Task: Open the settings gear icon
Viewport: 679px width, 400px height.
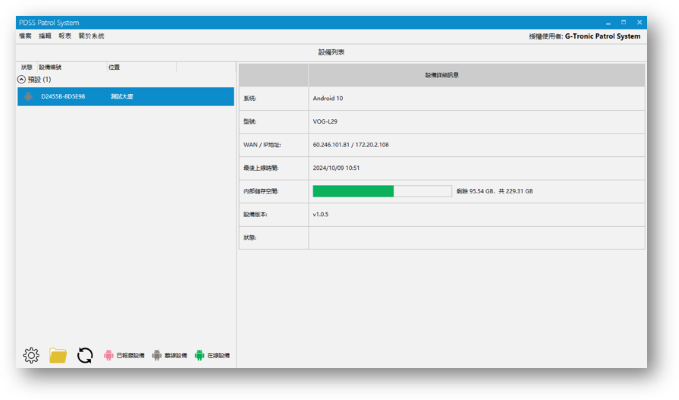Action: coord(31,355)
